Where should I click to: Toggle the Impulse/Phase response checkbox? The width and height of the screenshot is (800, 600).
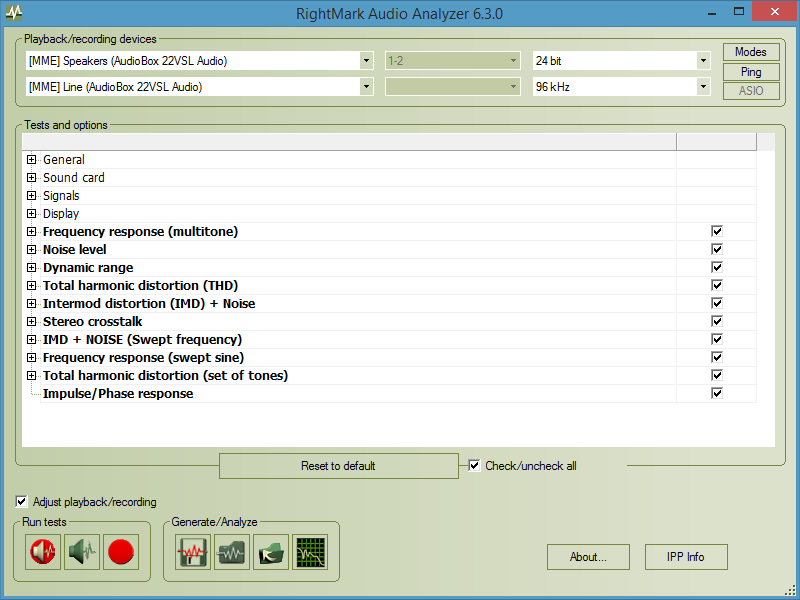[717, 393]
